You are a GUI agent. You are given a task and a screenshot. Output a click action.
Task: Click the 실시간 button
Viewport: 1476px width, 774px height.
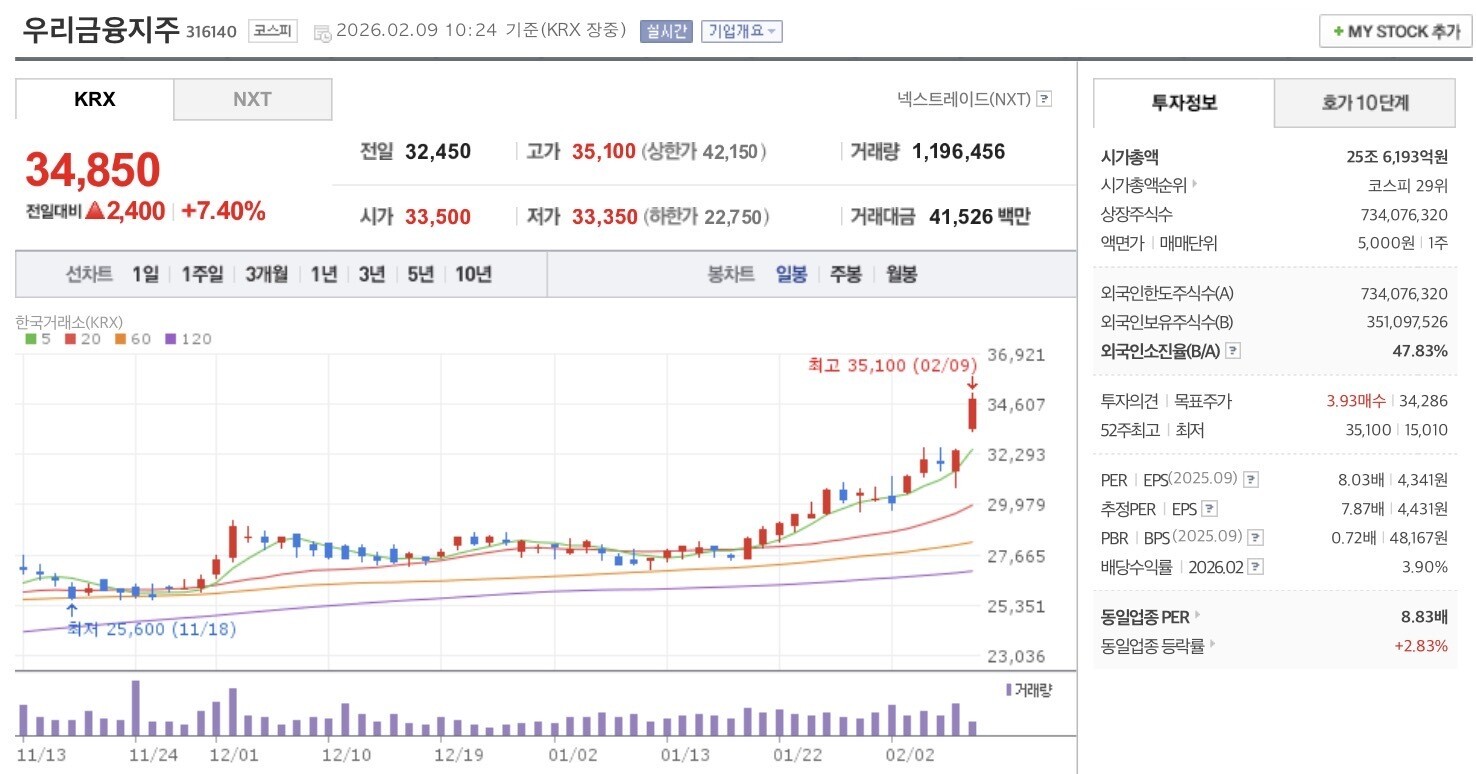tap(666, 31)
